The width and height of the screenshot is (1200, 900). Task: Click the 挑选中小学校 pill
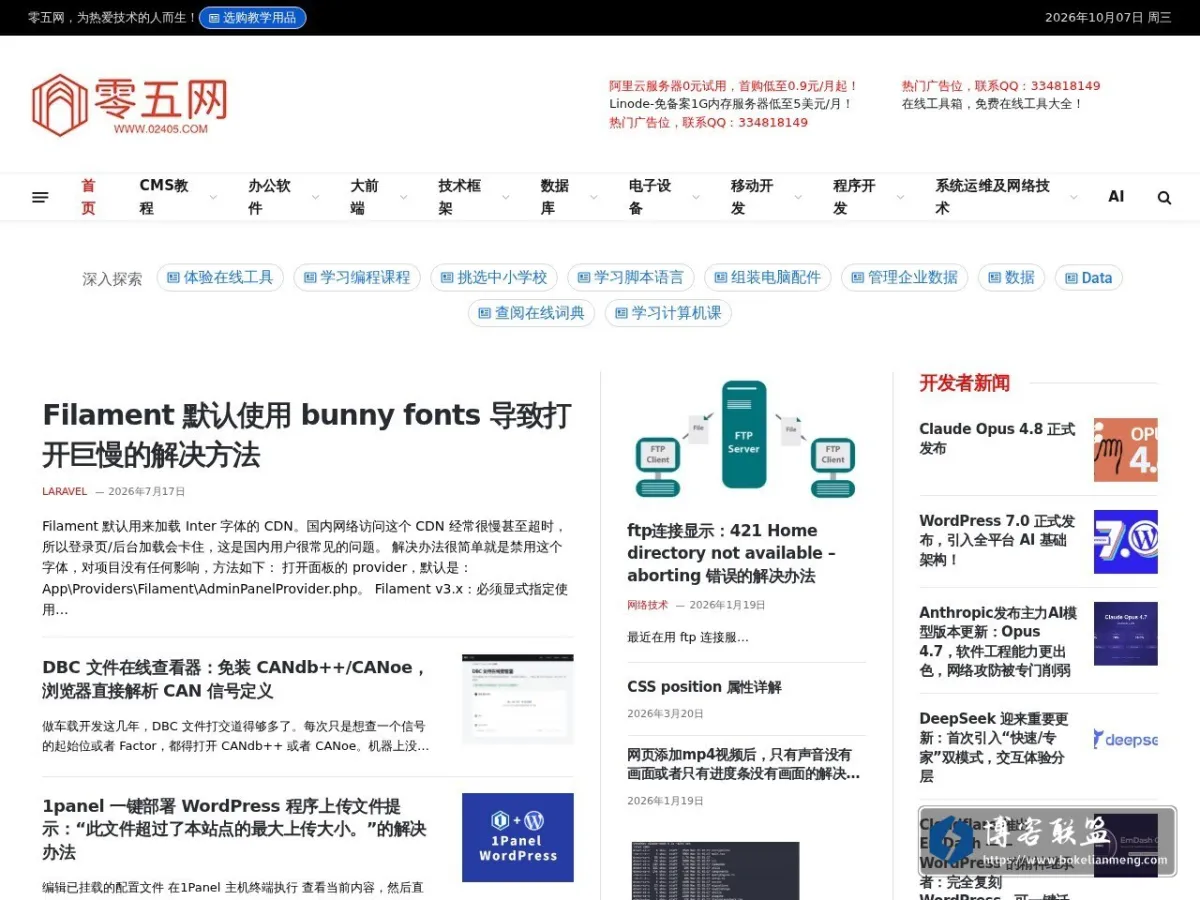coord(494,277)
